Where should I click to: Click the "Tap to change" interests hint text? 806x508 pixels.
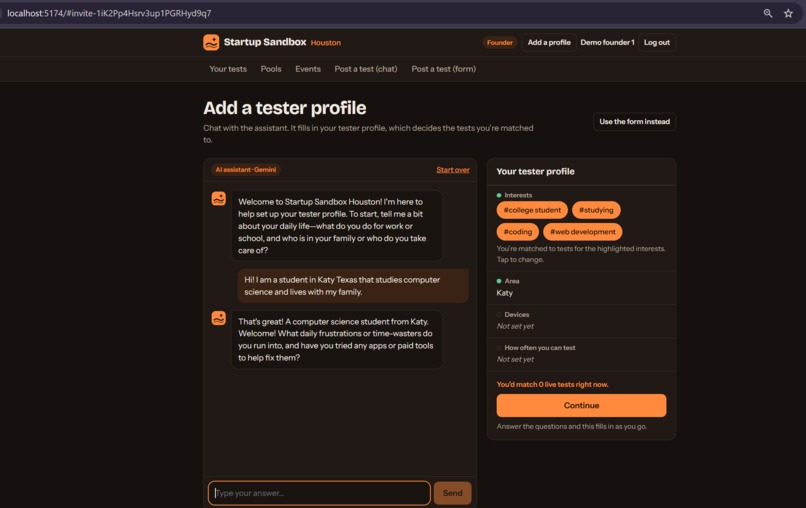pos(520,260)
